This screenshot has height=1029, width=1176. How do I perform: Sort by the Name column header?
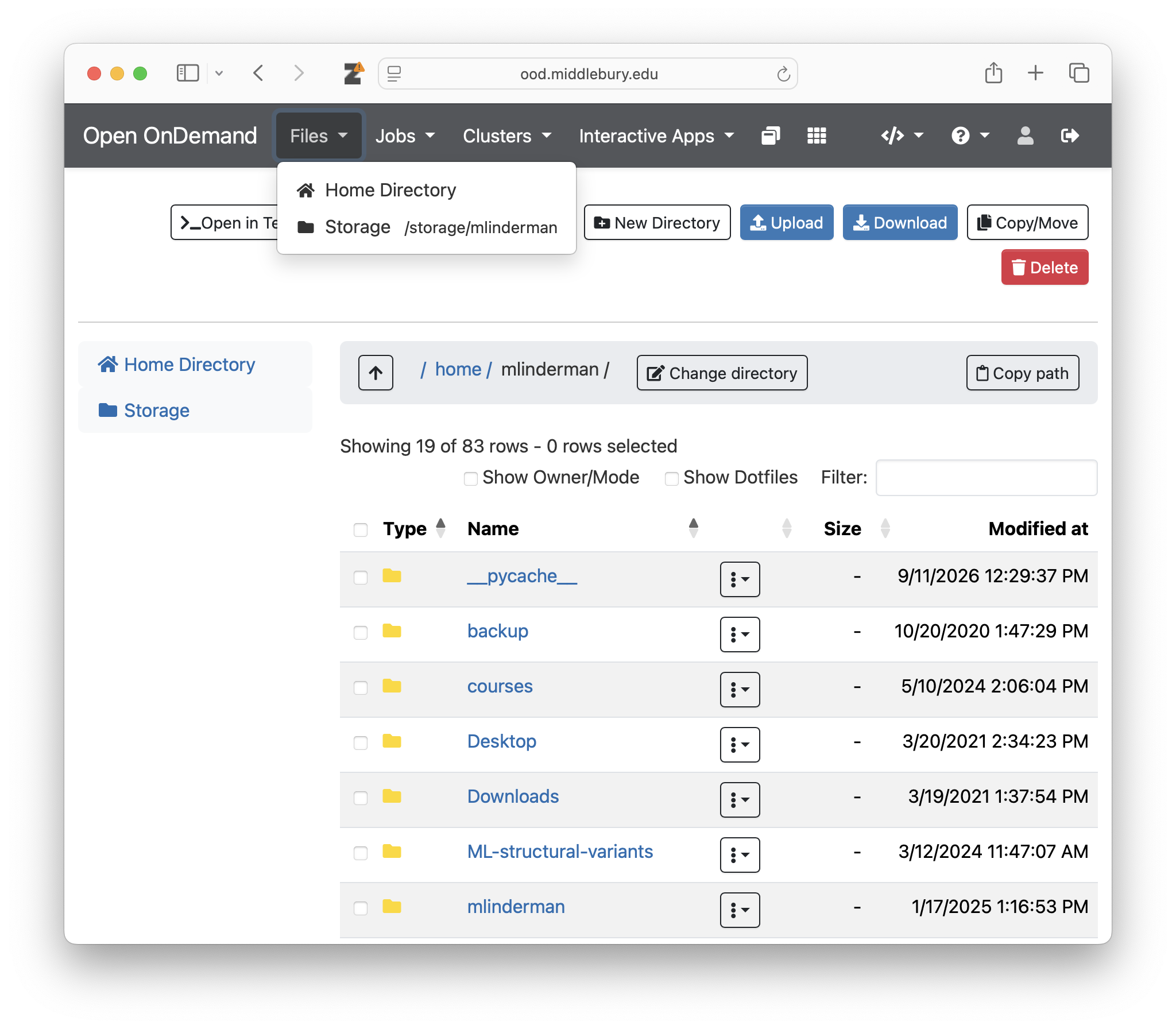point(580,528)
